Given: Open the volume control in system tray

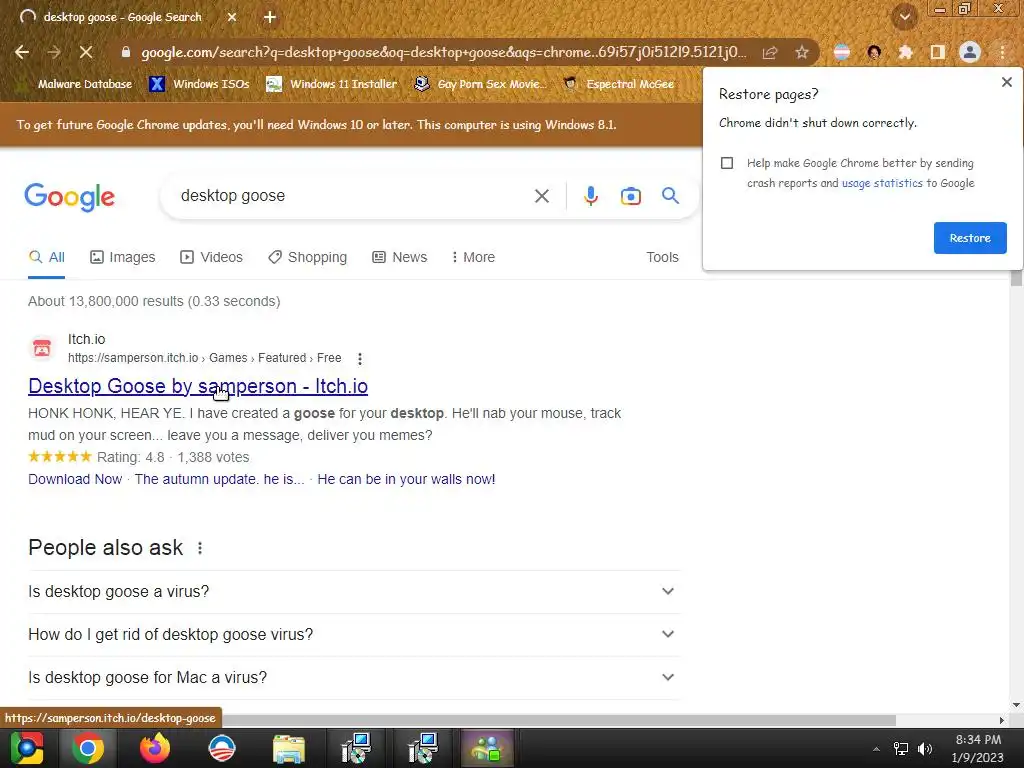Looking at the screenshot, I should pyautogui.click(x=925, y=749).
